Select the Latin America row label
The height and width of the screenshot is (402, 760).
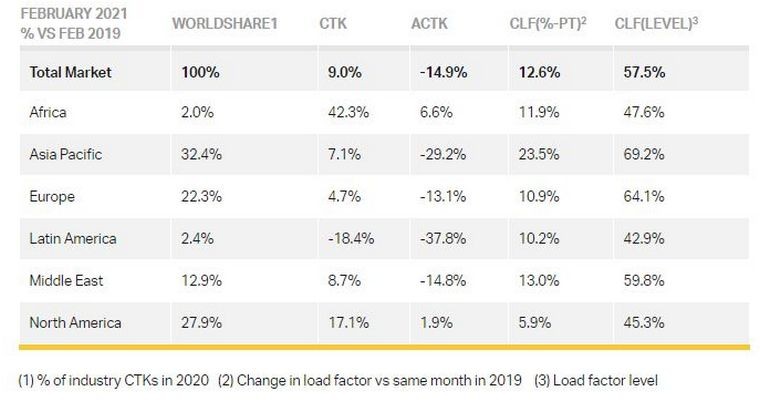[73, 238]
